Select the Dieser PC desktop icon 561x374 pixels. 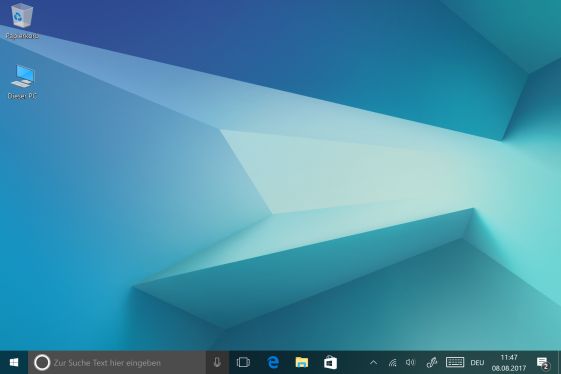click(x=23, y=82)
